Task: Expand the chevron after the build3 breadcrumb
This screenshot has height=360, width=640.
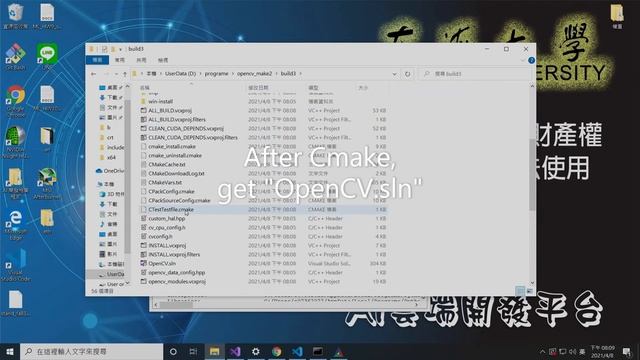Action: click(x=301, y=74)
